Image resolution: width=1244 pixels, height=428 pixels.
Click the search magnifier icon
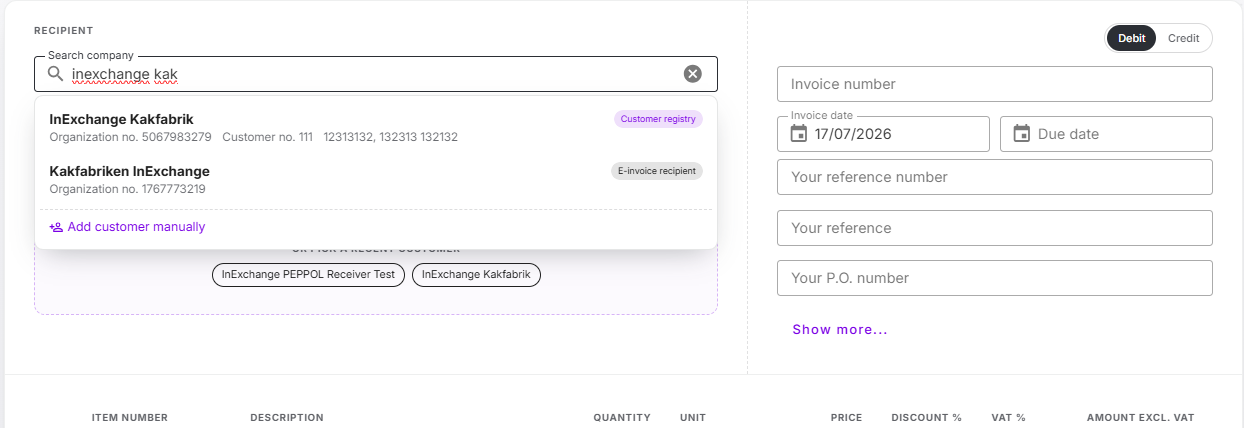[x=55, y=74]
